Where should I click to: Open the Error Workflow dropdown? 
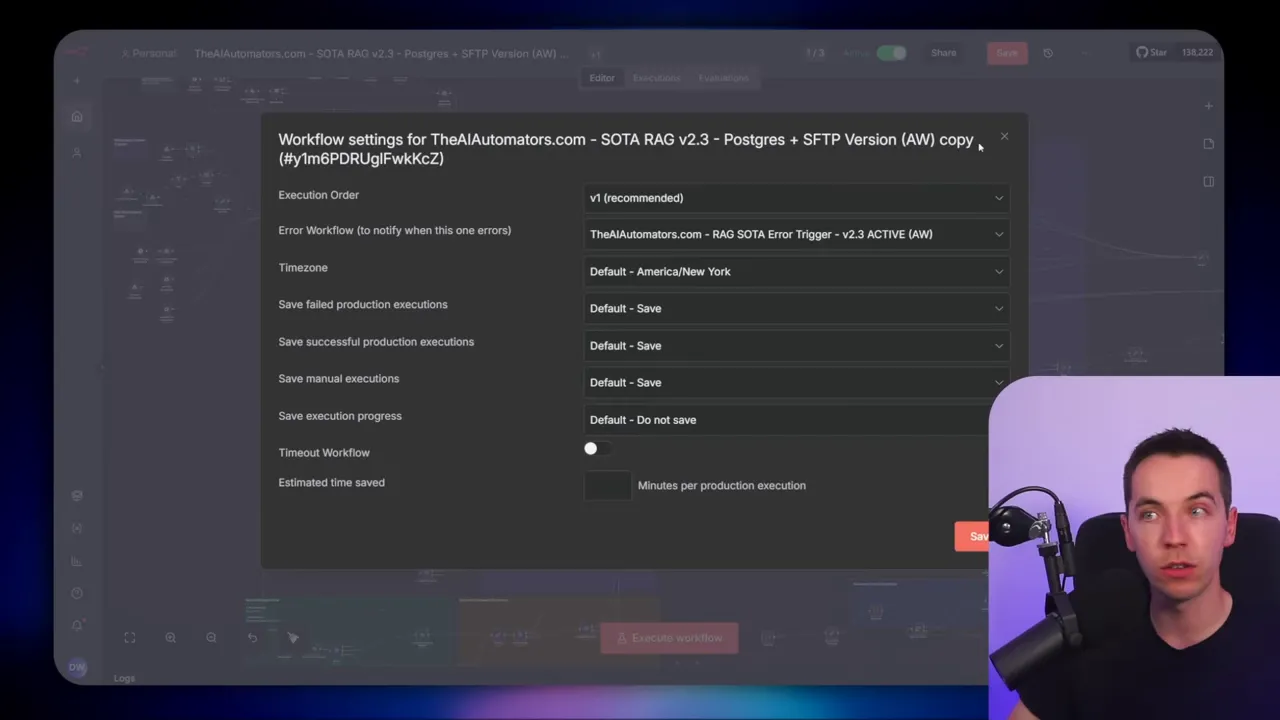tap(796, 234)
